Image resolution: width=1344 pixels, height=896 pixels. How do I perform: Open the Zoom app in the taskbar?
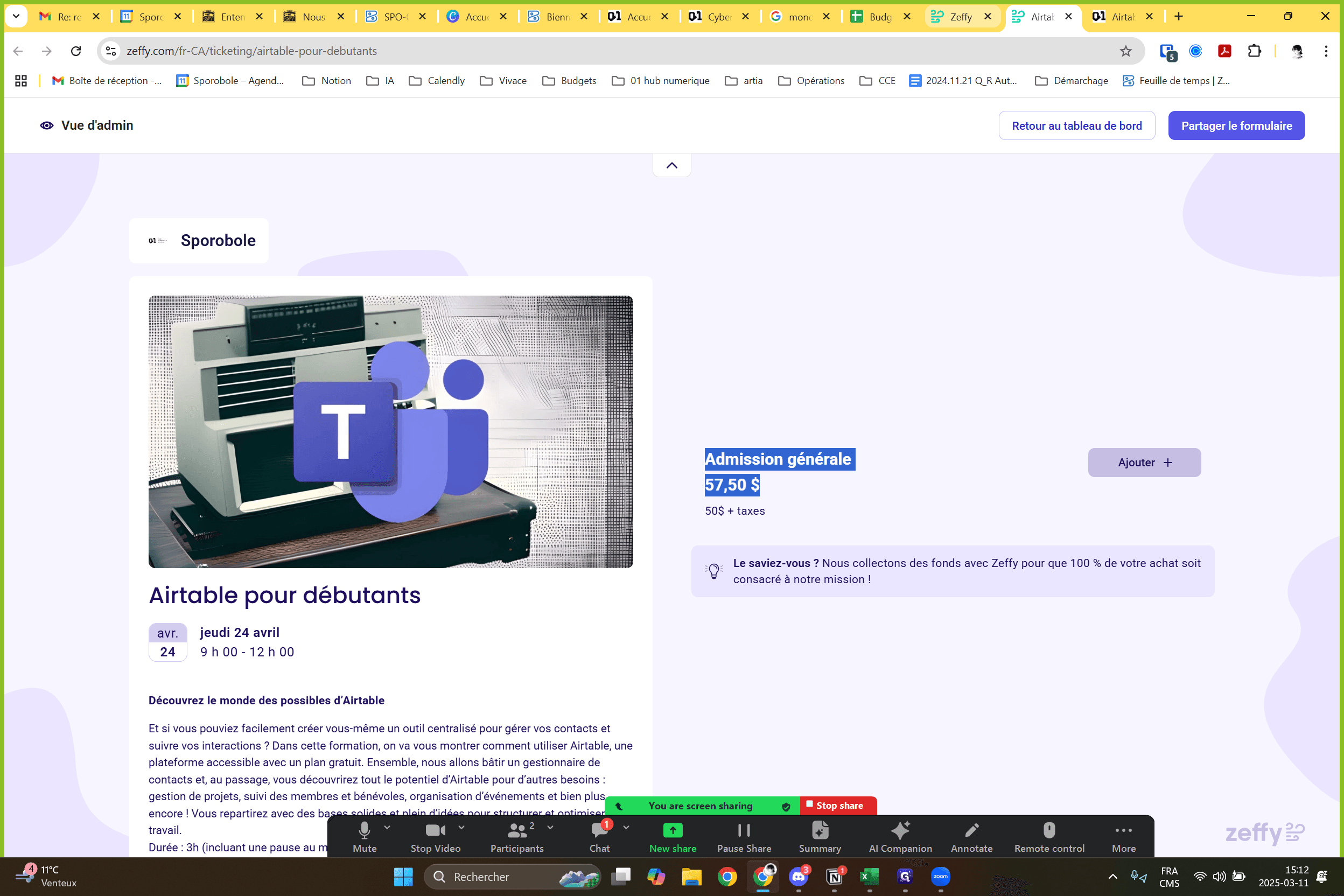[x=941, y=876]
